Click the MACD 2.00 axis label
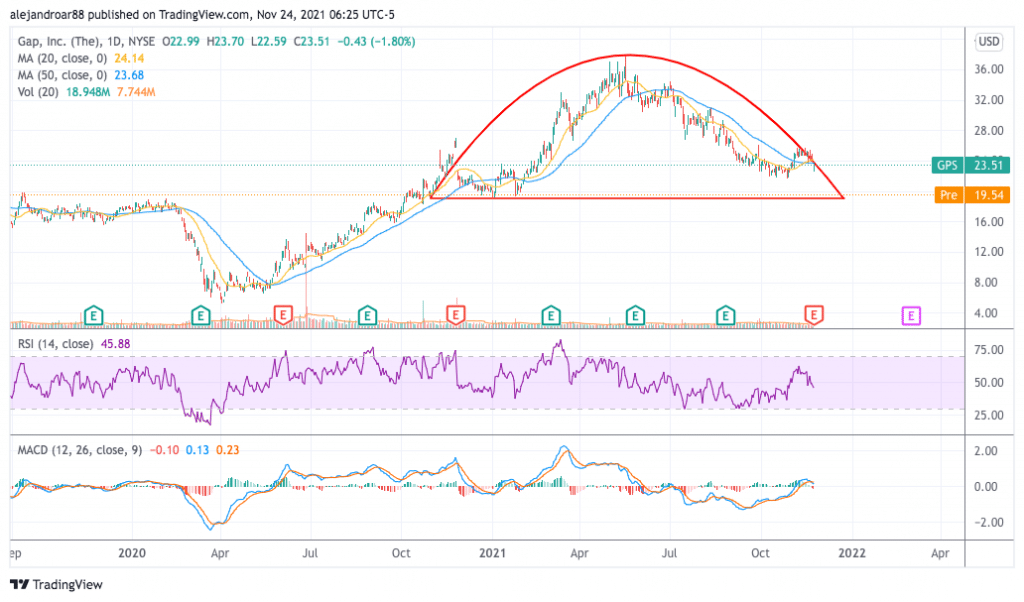1024x602 pixels. point(985,451)
